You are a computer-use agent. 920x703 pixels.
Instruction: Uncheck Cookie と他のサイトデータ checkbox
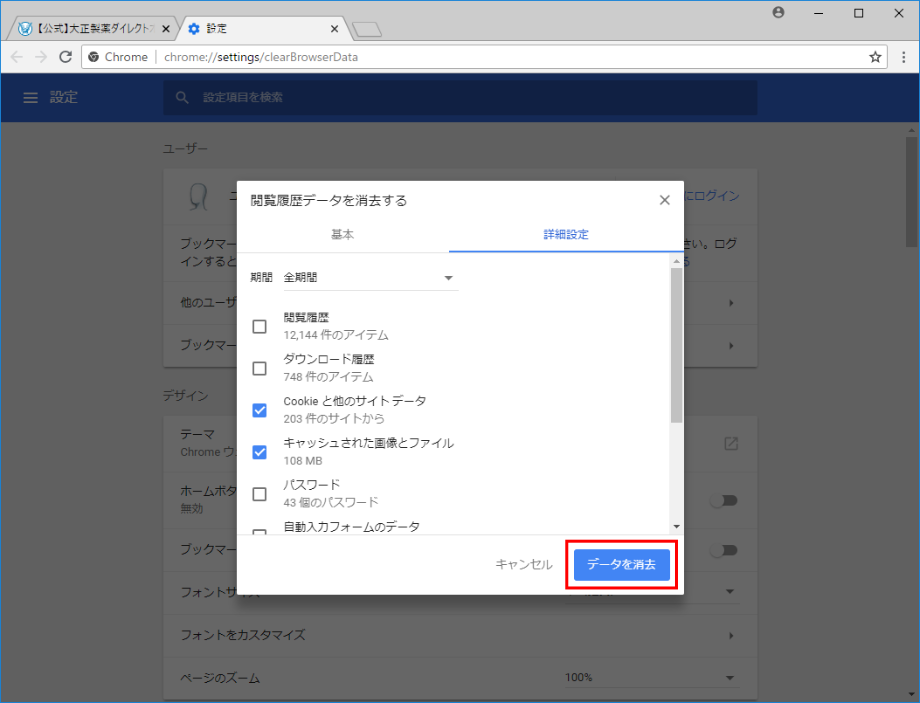tap(259, 410)
